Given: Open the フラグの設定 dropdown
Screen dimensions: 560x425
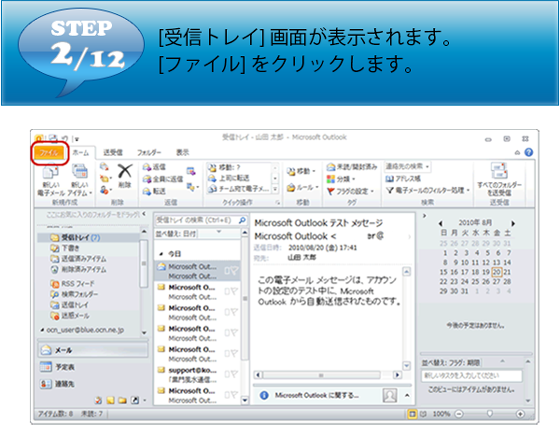Looking at the screenshot, I should coord(350,191).
